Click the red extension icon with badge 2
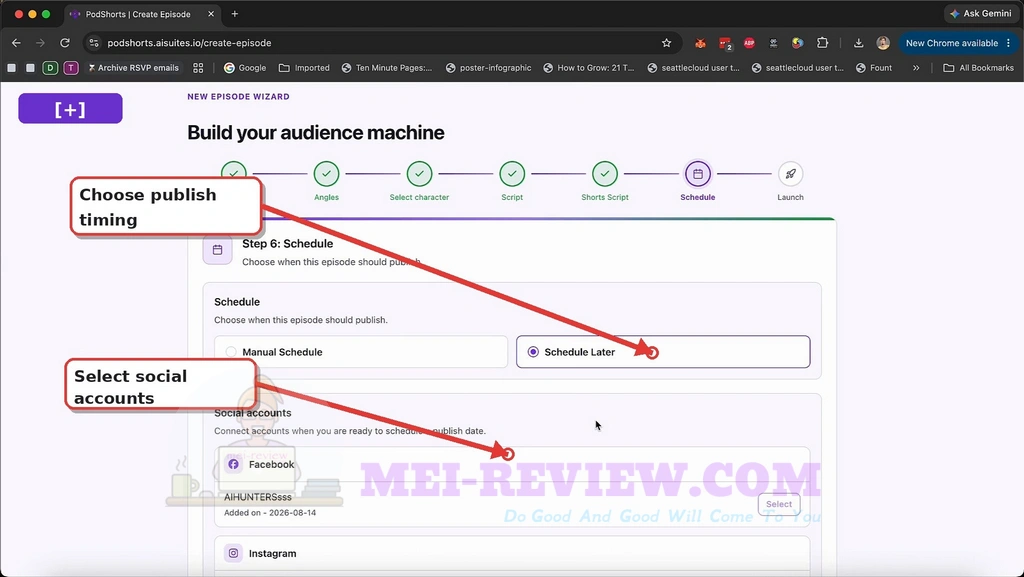This screenshot has width=1024, height=577. (x=725, y=44)
